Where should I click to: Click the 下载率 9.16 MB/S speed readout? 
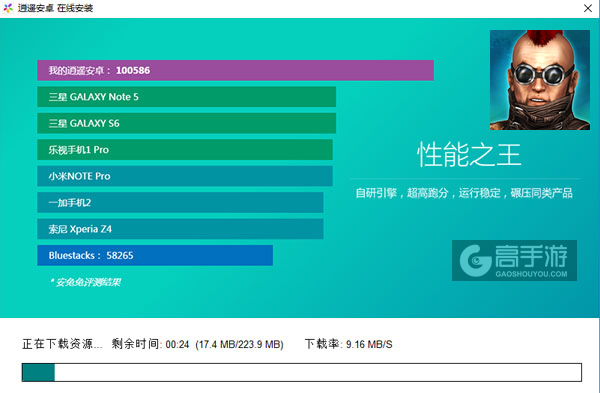[x=349, y=344]
